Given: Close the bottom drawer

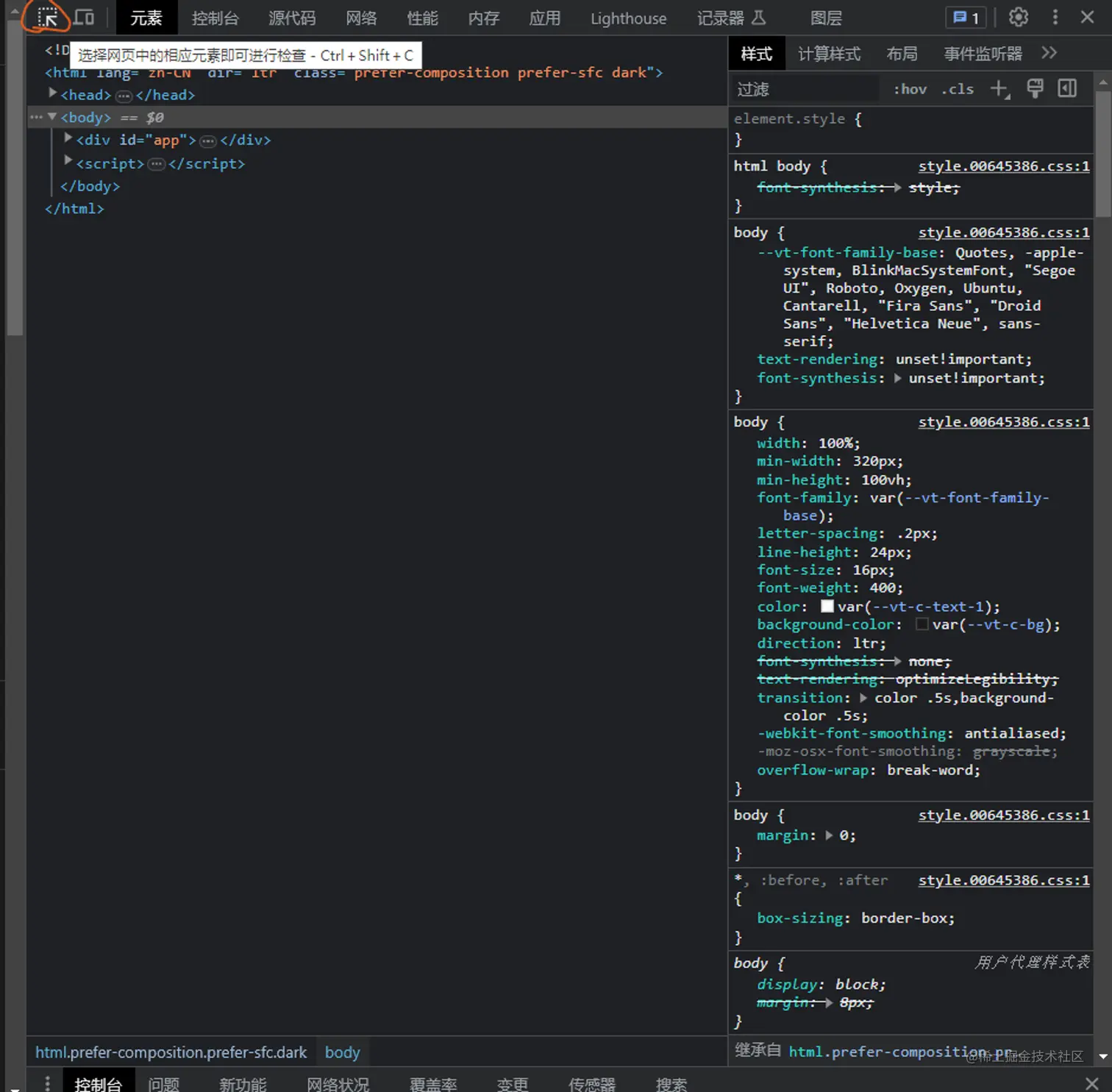Looking at the screenshot, I should pyautogui.click(x=1091, y=1083).
